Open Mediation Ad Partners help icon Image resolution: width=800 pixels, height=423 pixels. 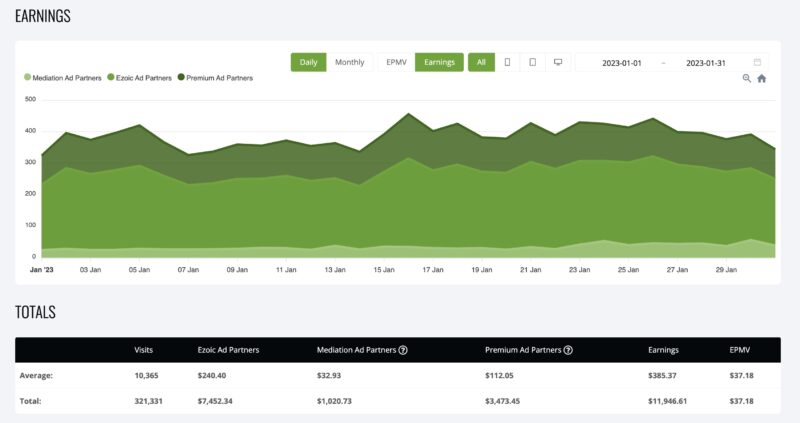[x=403, y=350]
